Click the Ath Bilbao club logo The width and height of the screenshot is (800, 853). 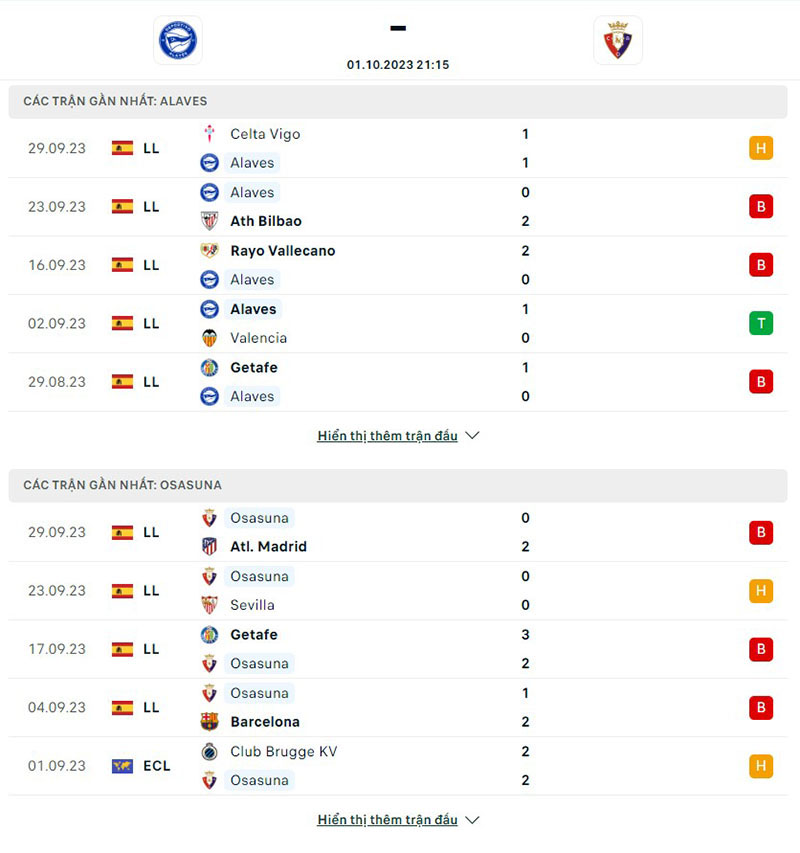[209, 221]
